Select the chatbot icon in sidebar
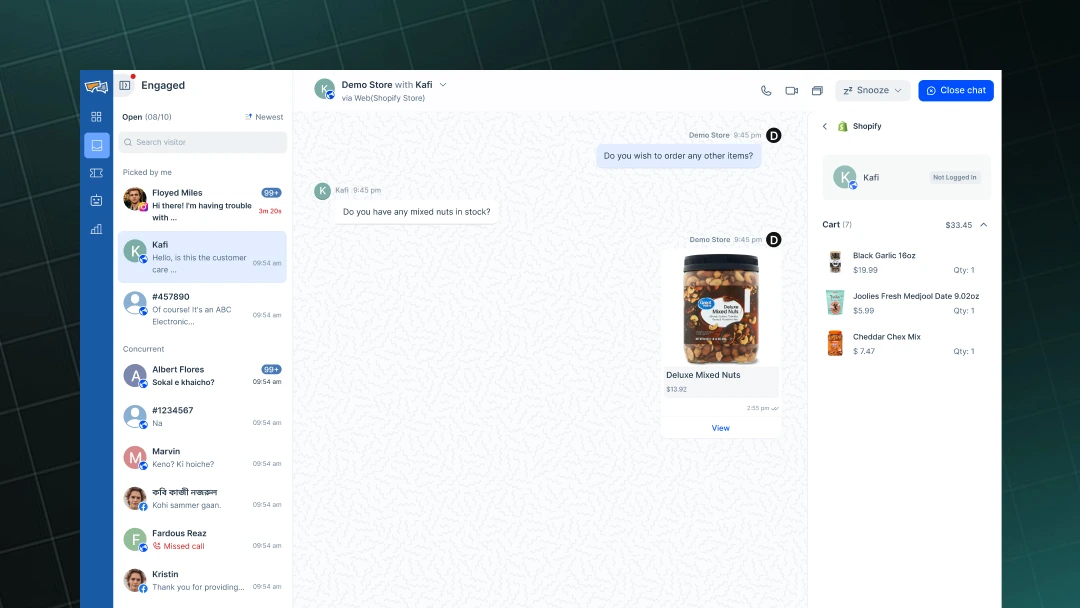 pos(96,201)
